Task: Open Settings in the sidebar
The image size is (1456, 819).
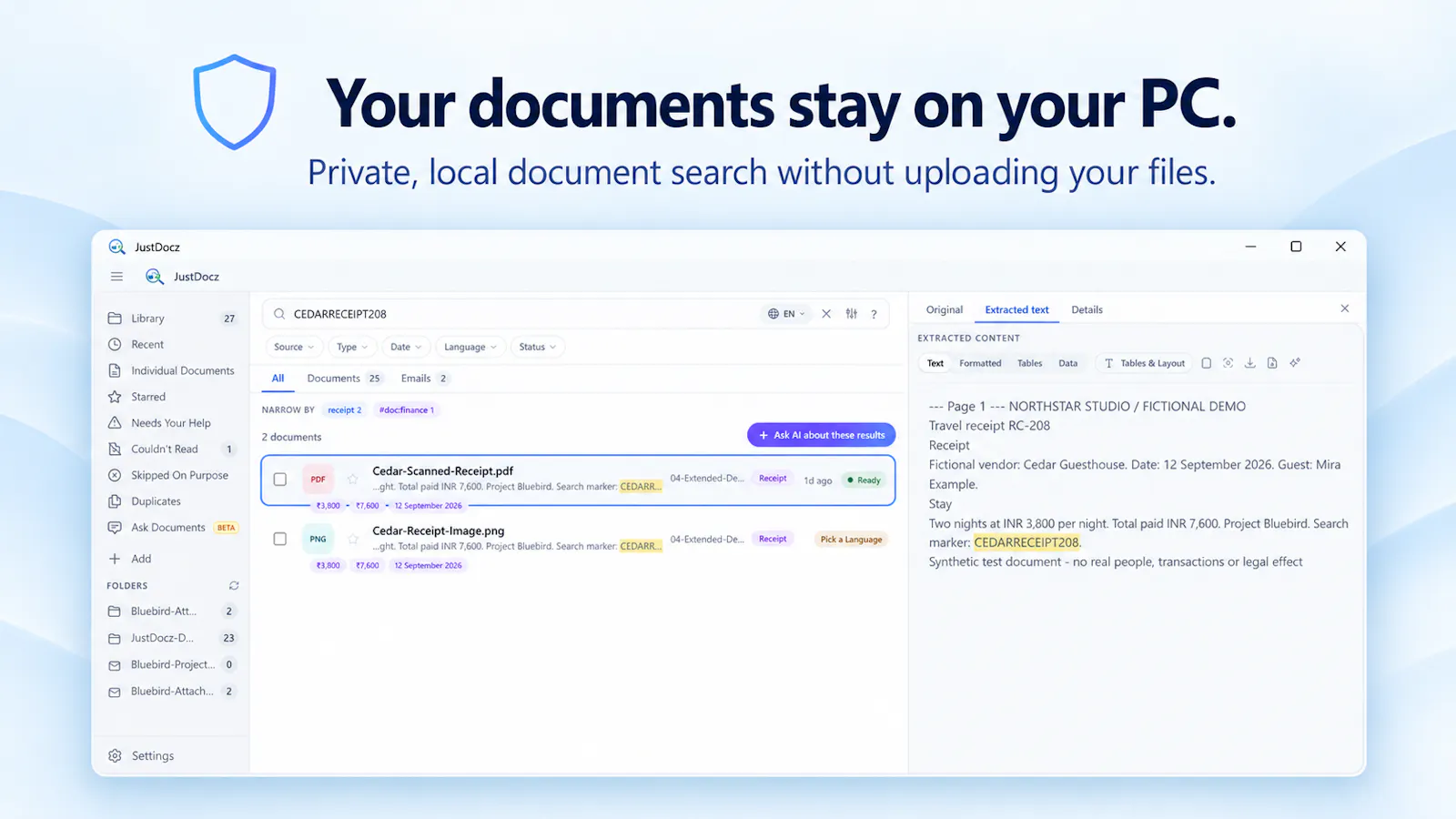Action: [x=142, y=756]
